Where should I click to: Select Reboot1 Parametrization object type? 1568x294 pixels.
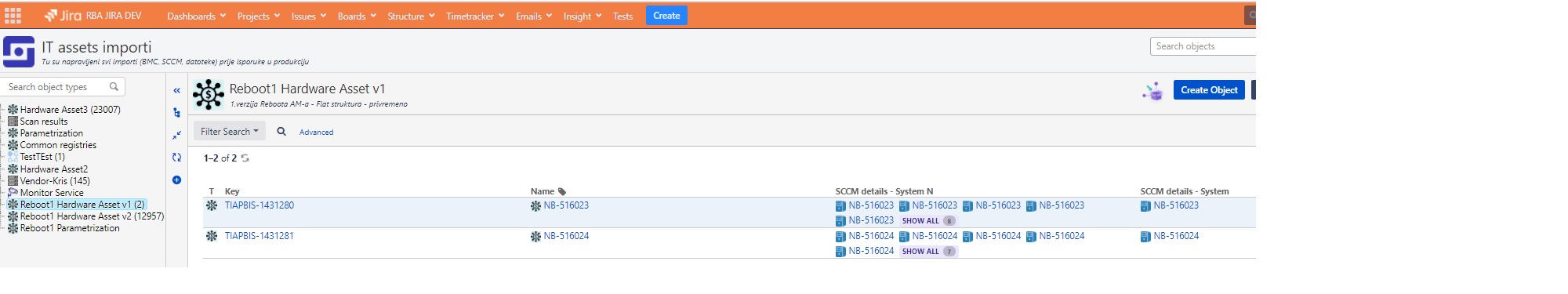[x=70, y=228]
